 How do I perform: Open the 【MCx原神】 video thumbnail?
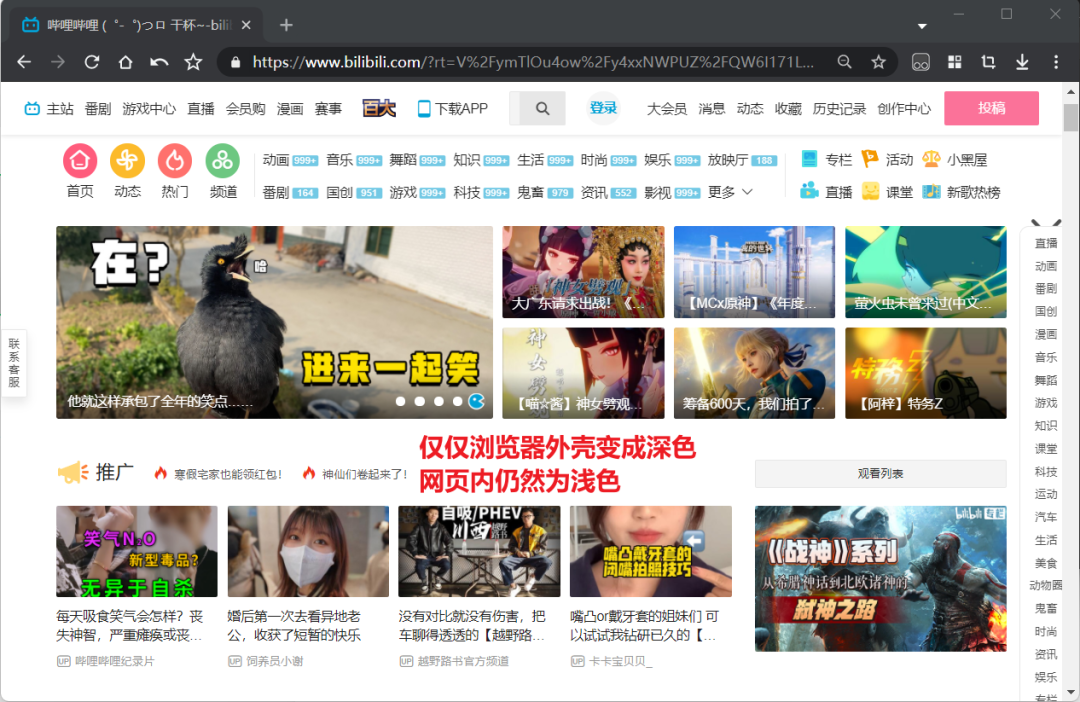(754, 271)
